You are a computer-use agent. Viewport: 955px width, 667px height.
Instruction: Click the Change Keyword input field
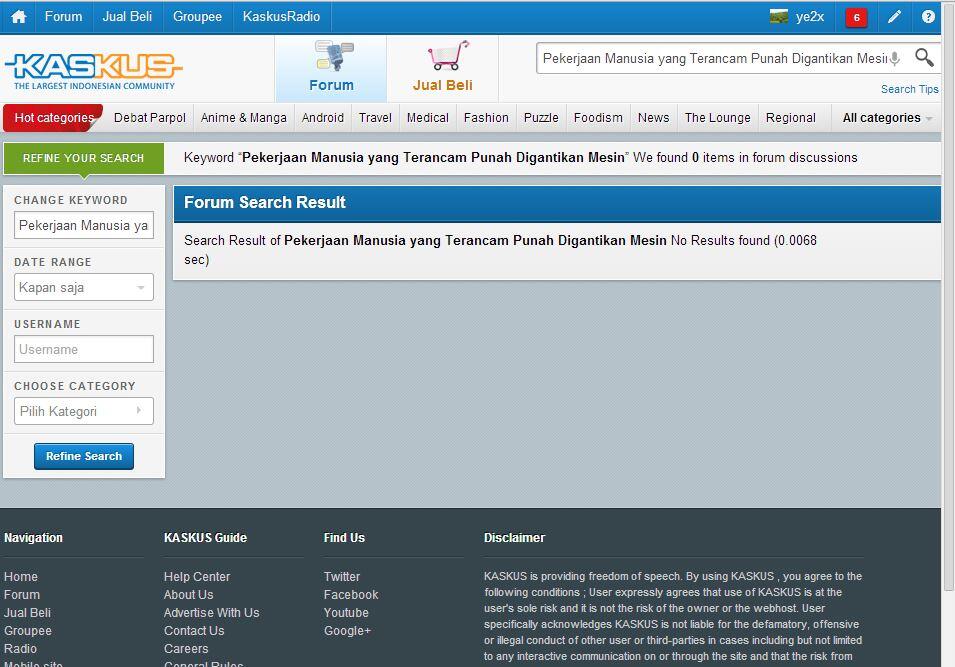(83, 225)
